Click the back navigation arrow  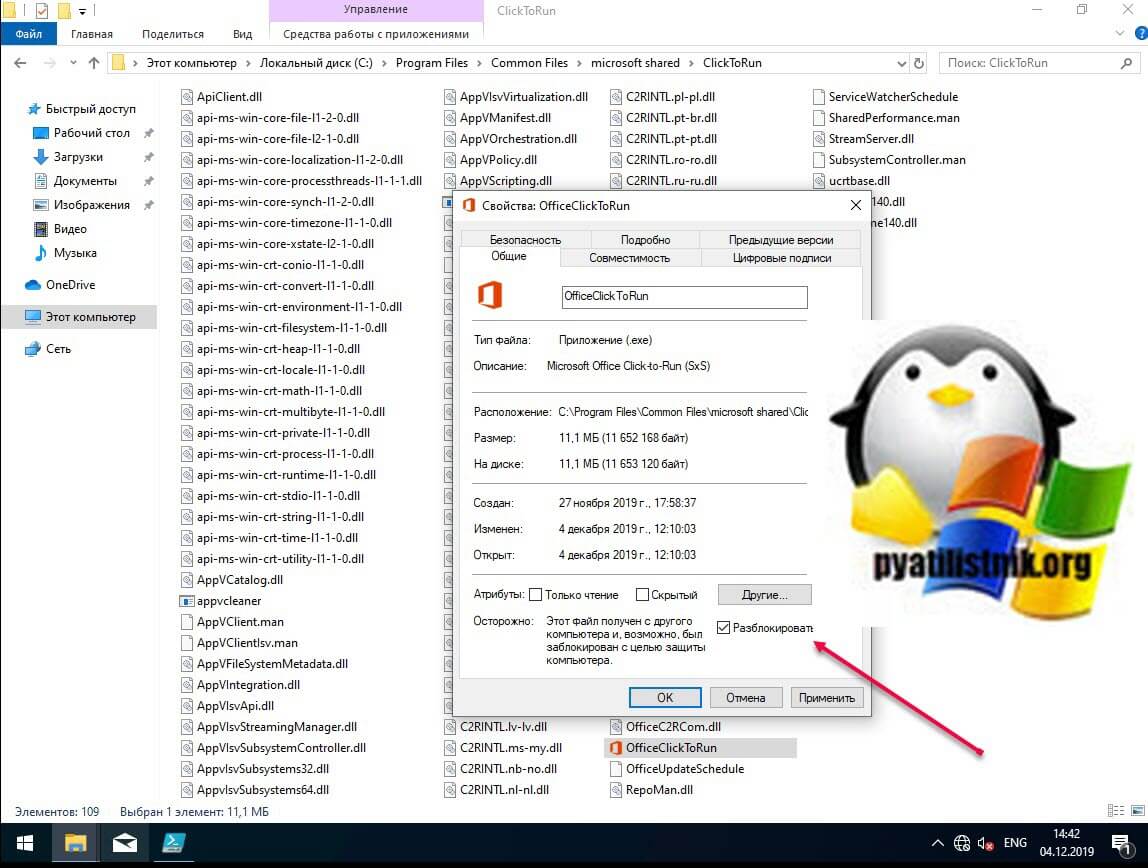[x=20, y=63]
